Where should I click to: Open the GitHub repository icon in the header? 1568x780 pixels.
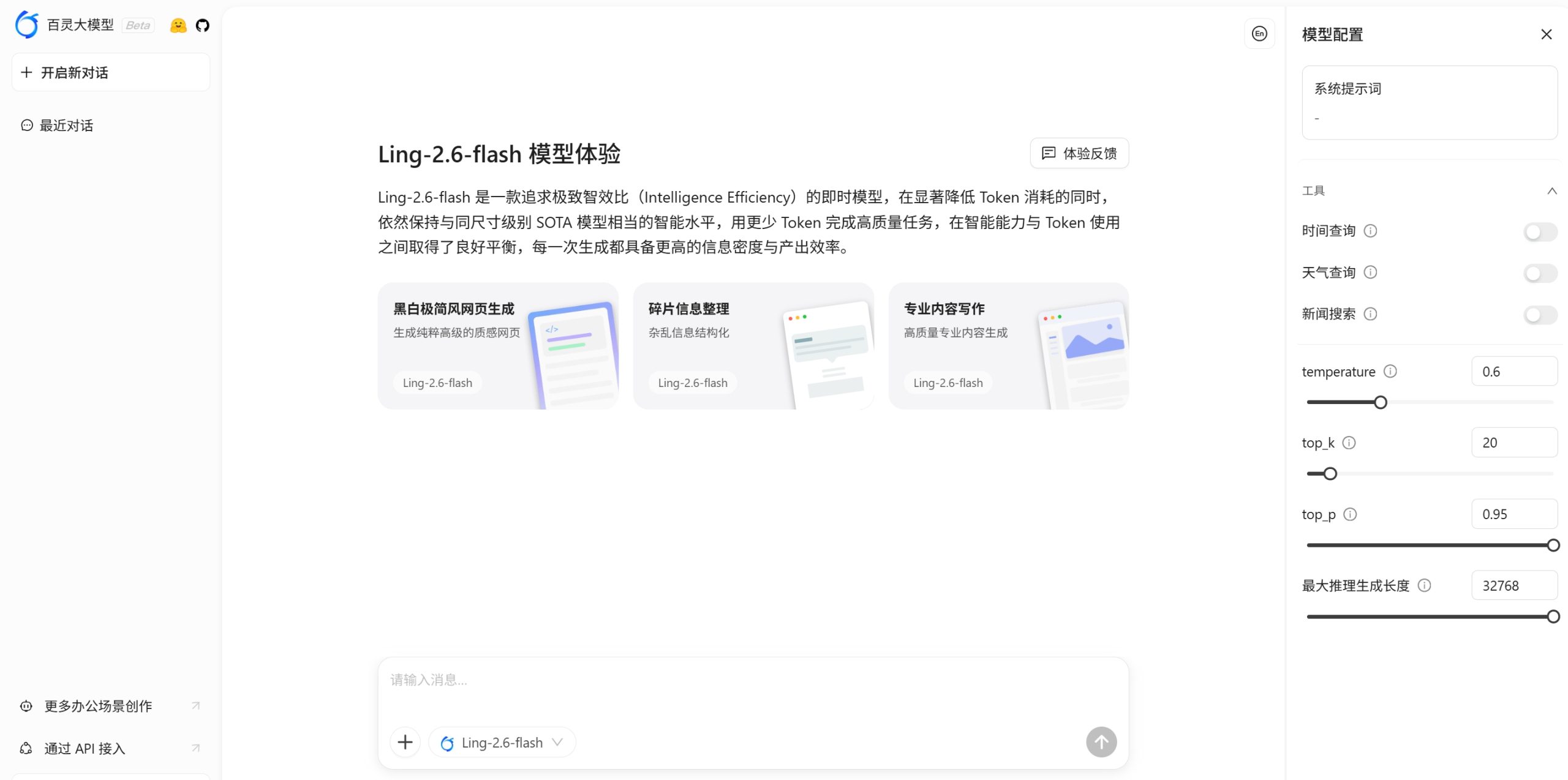tap(202, 25)
